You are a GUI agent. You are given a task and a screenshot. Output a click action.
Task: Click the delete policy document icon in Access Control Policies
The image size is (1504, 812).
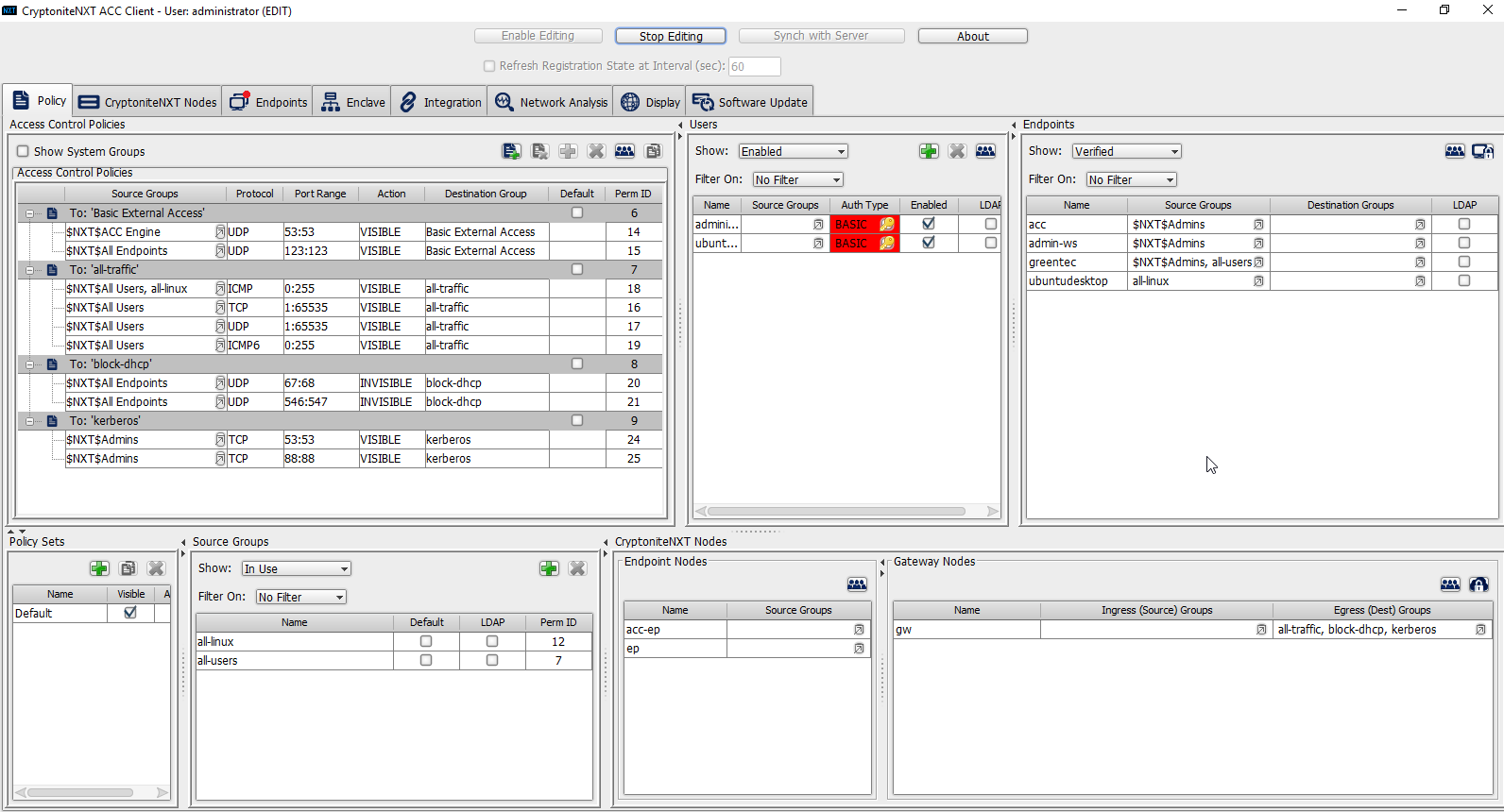(539, 151)
